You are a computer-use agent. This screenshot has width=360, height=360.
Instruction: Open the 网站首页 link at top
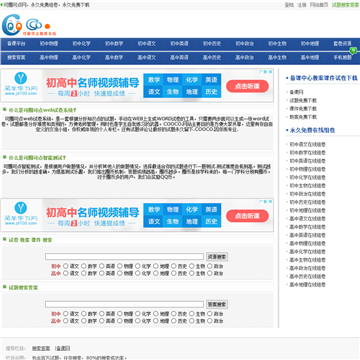point(319,5)
